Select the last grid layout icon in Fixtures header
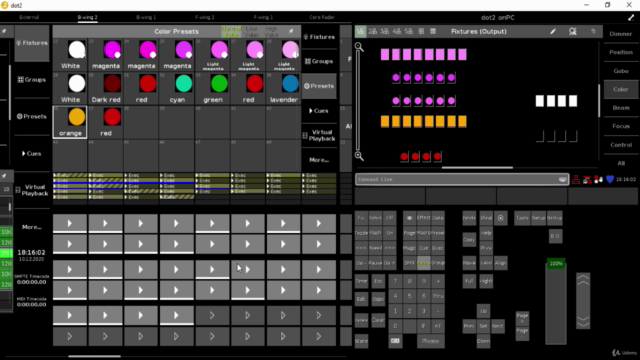The height and width of the screenshot is (360, 640). tap(433, 31)
